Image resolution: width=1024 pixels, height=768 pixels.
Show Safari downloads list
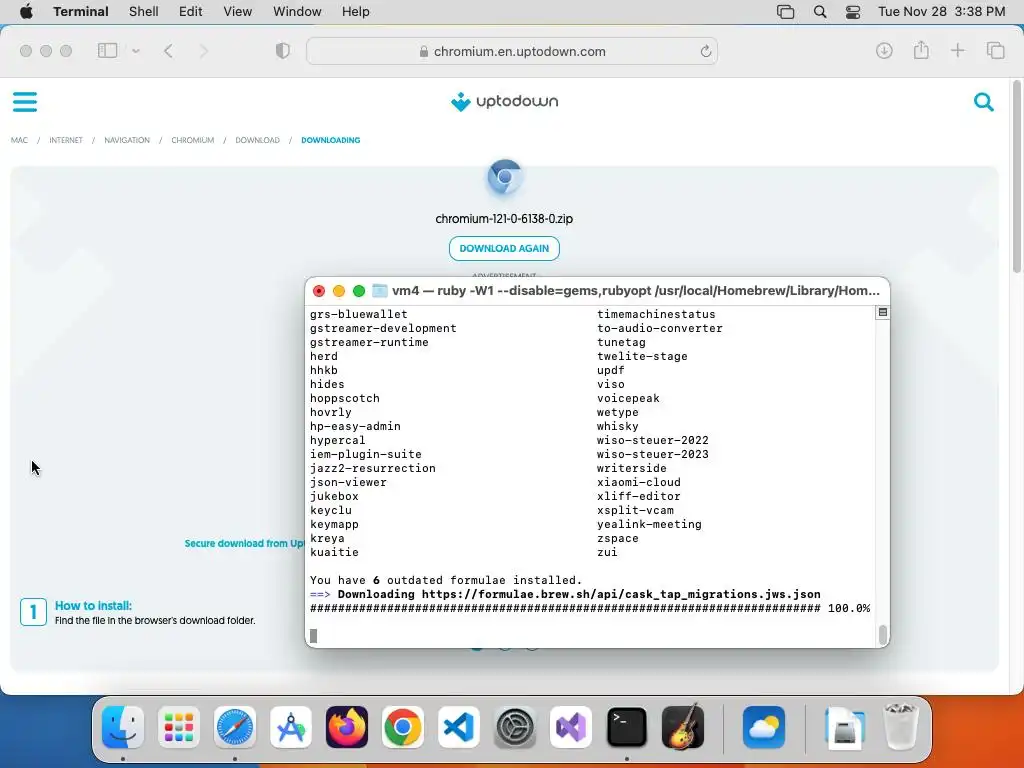coord(884,50)
